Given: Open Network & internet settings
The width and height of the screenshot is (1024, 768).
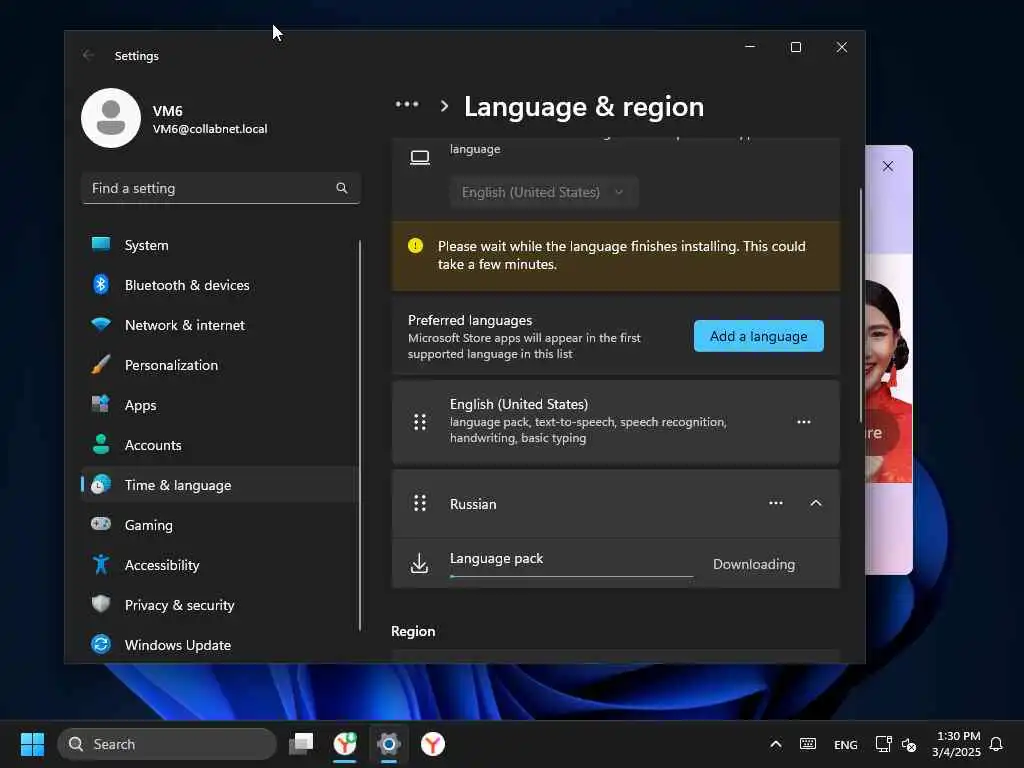Looking at the screenshot, I should (220, 325).
